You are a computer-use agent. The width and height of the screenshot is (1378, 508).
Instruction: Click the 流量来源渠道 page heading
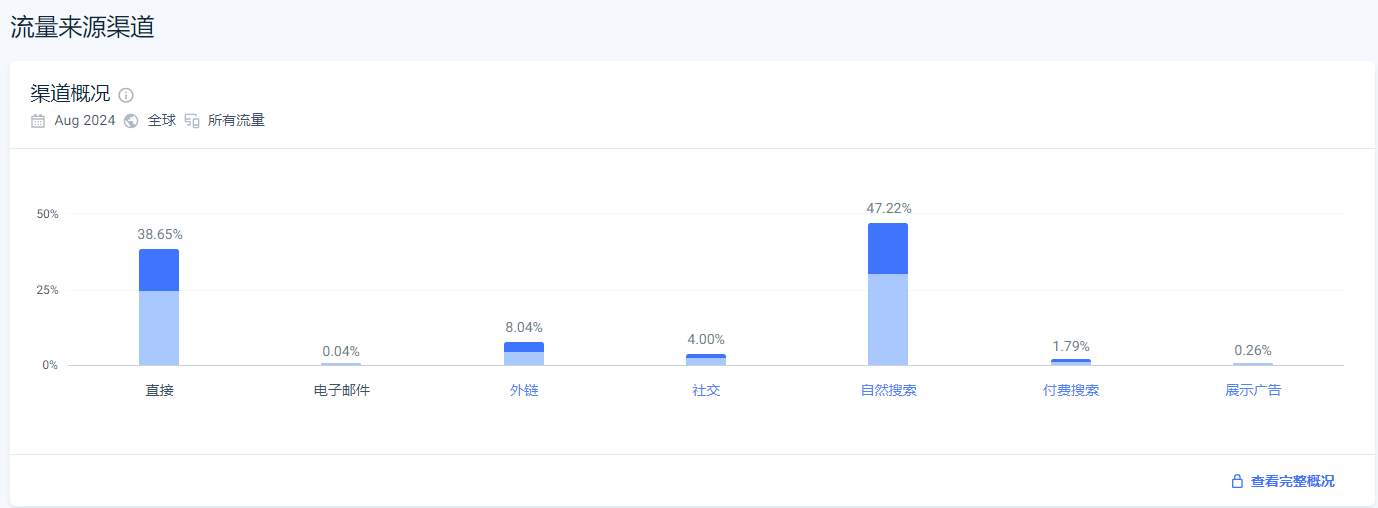pyautogui.click(x=82, y=27)
